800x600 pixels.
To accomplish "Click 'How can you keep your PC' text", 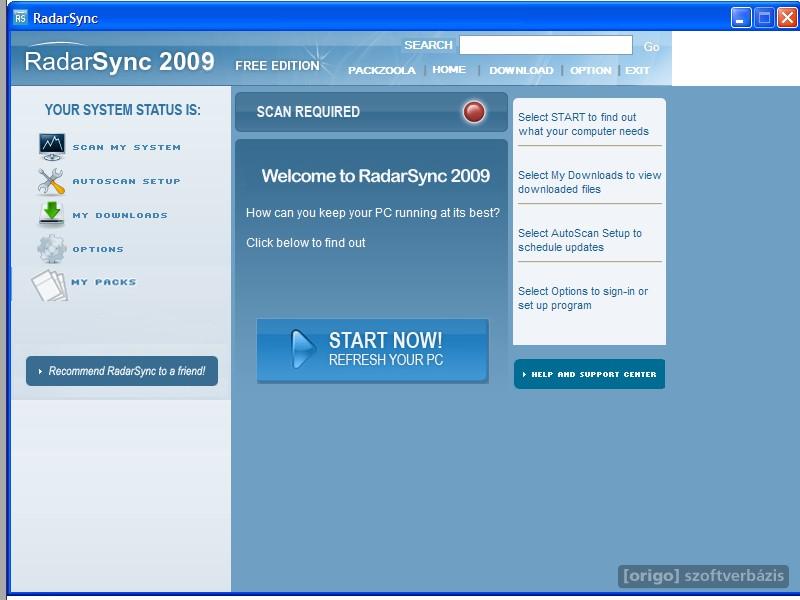I will pyautogui.click(x=372, y=213).
